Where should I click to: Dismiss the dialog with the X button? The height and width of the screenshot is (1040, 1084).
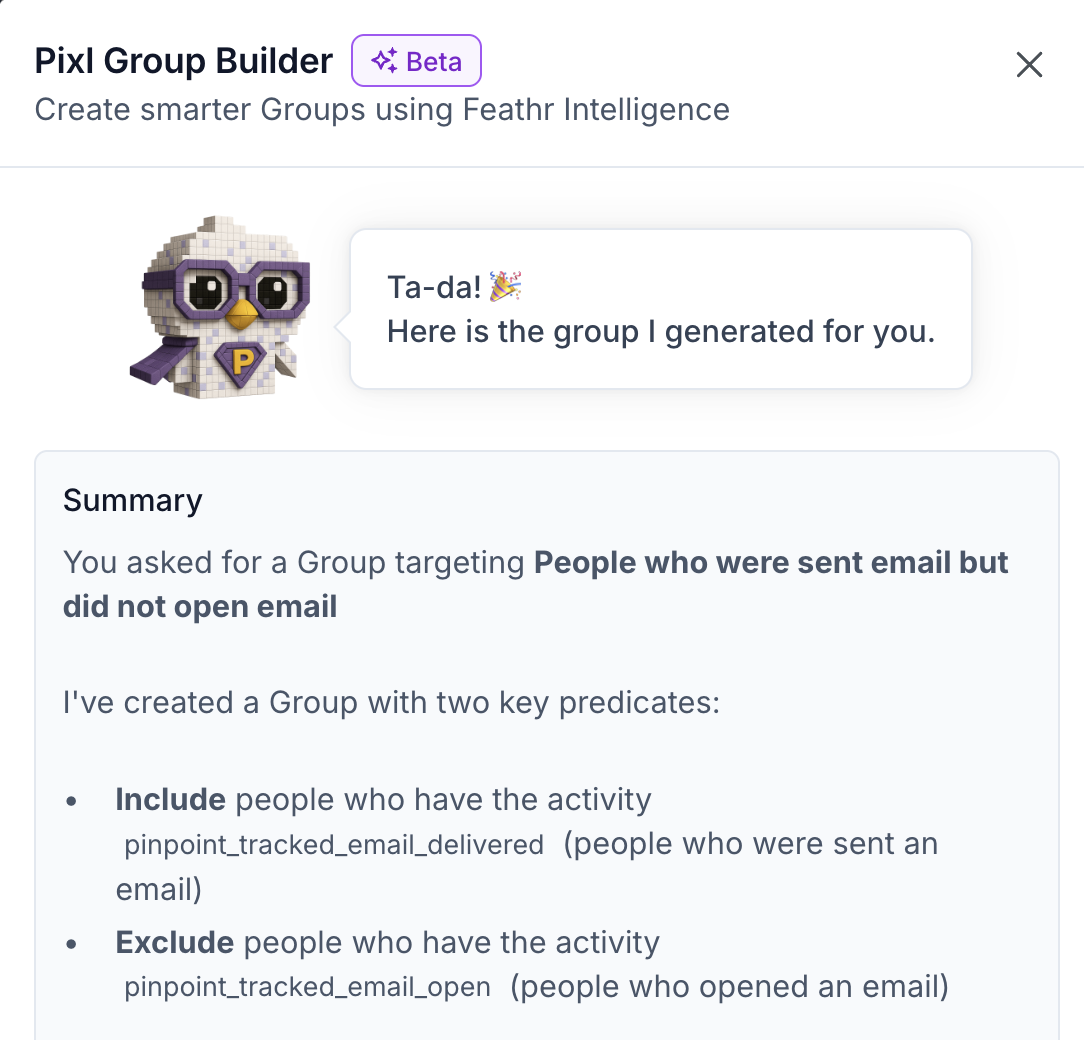point(1029,64)
